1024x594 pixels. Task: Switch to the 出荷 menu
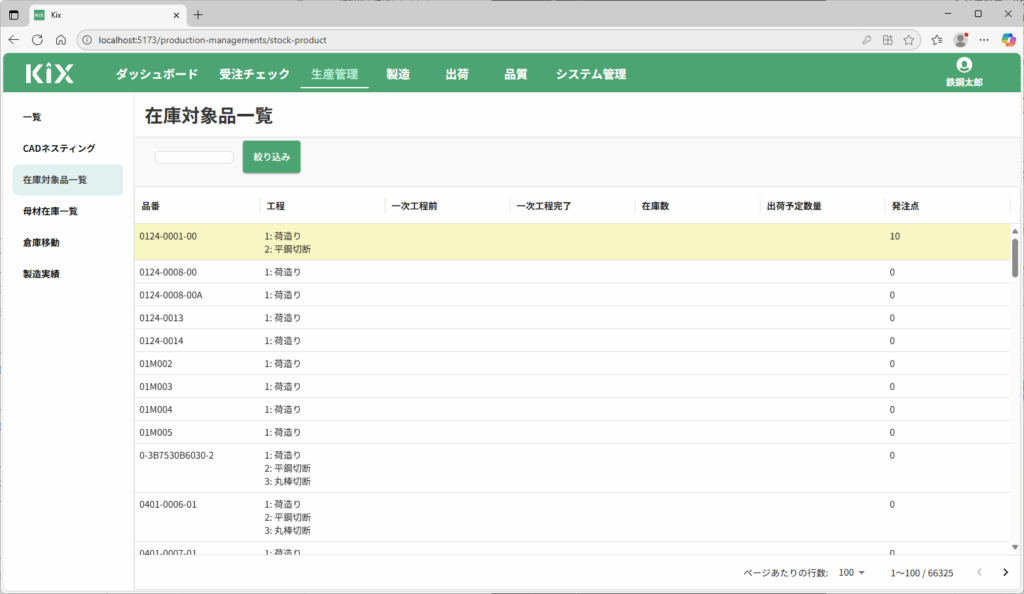pos(457,74)
